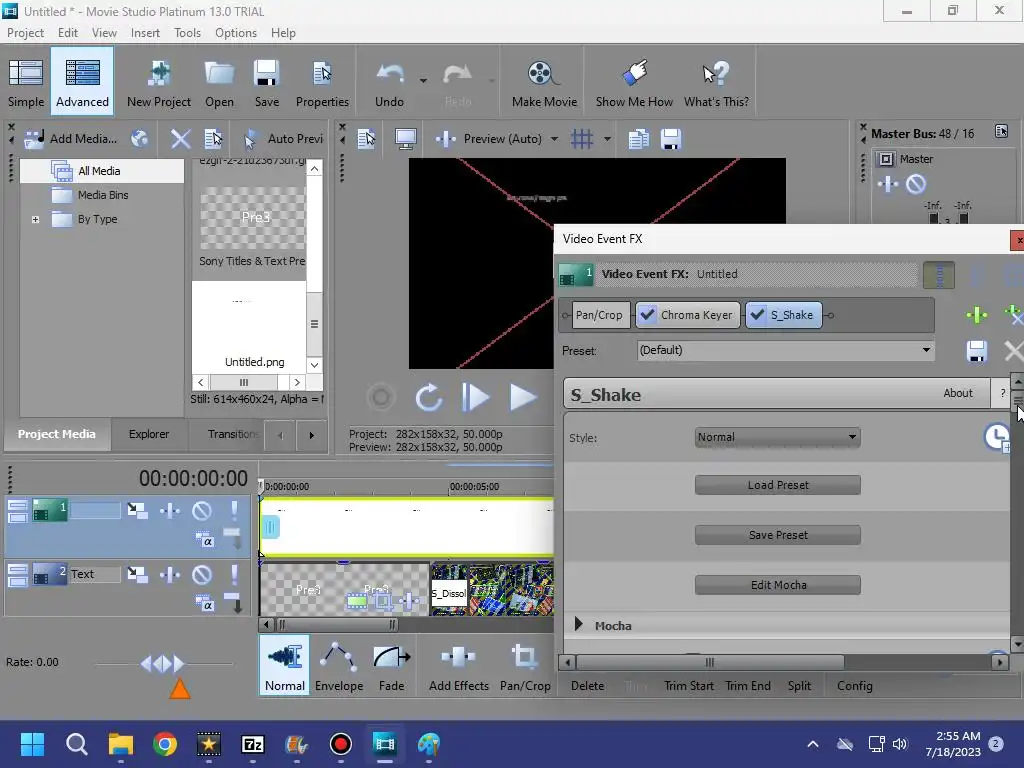Open the Project menu

(25, 33)
